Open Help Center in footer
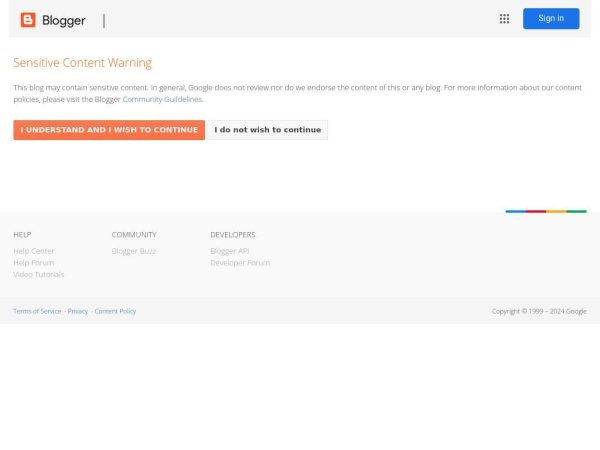This screenshot has width=600, height=450. (34, 251)
